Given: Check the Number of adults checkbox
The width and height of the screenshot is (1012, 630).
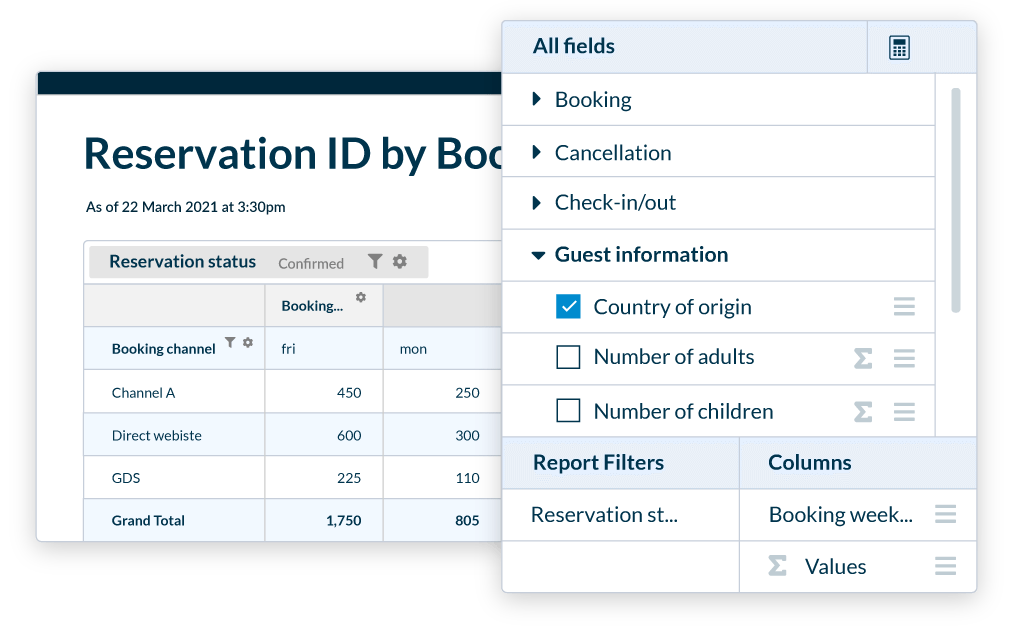Looking at the screenshot, I should (568, 357).
